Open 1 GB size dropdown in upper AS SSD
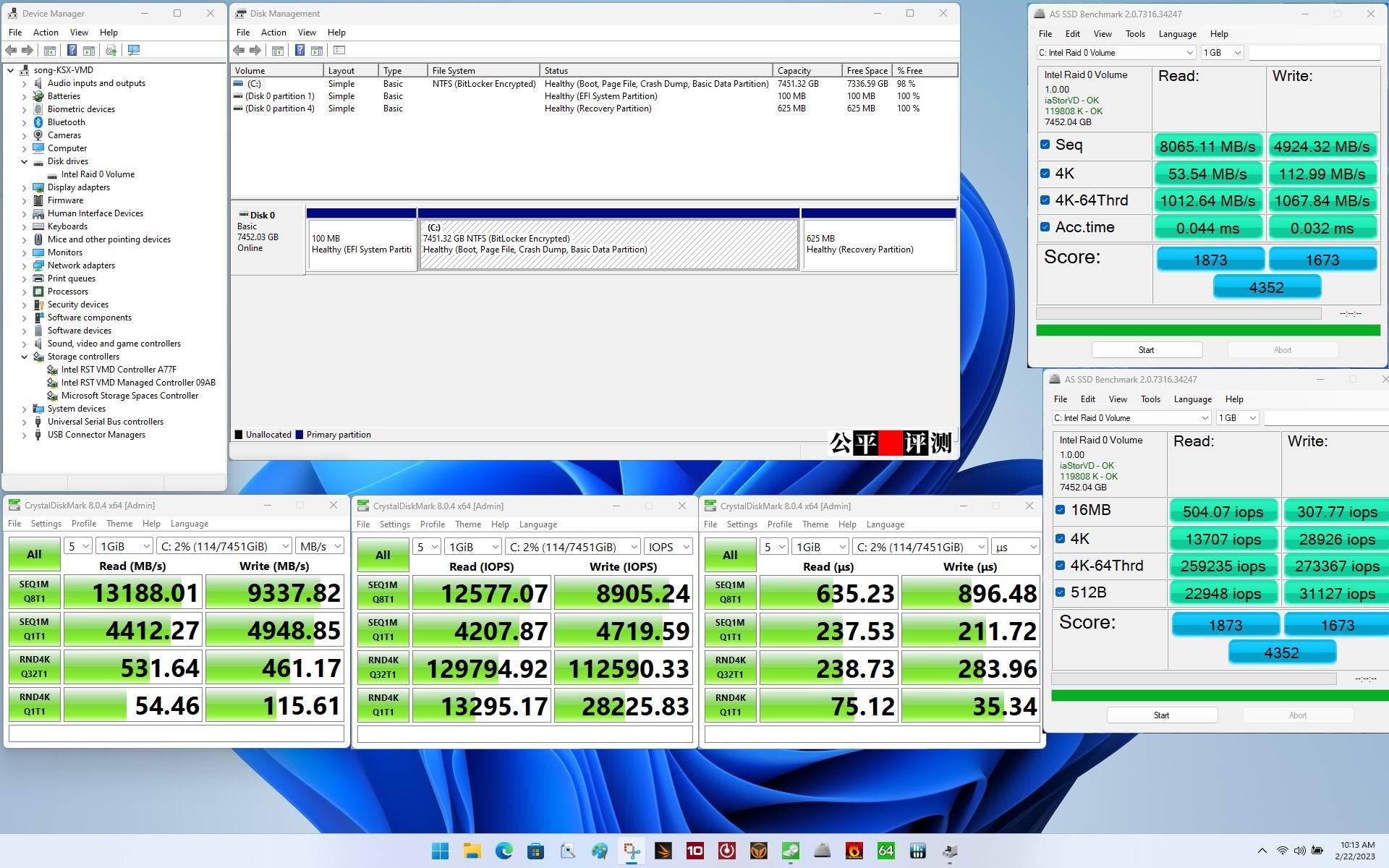The image size is (1389, 868). click(x=1222, y=53)
